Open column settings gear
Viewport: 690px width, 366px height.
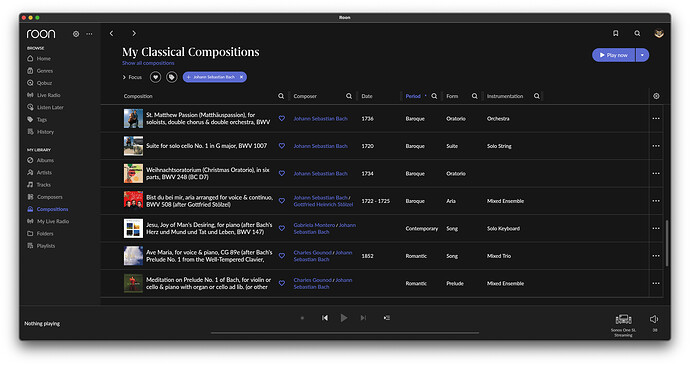tap(656, 96)
